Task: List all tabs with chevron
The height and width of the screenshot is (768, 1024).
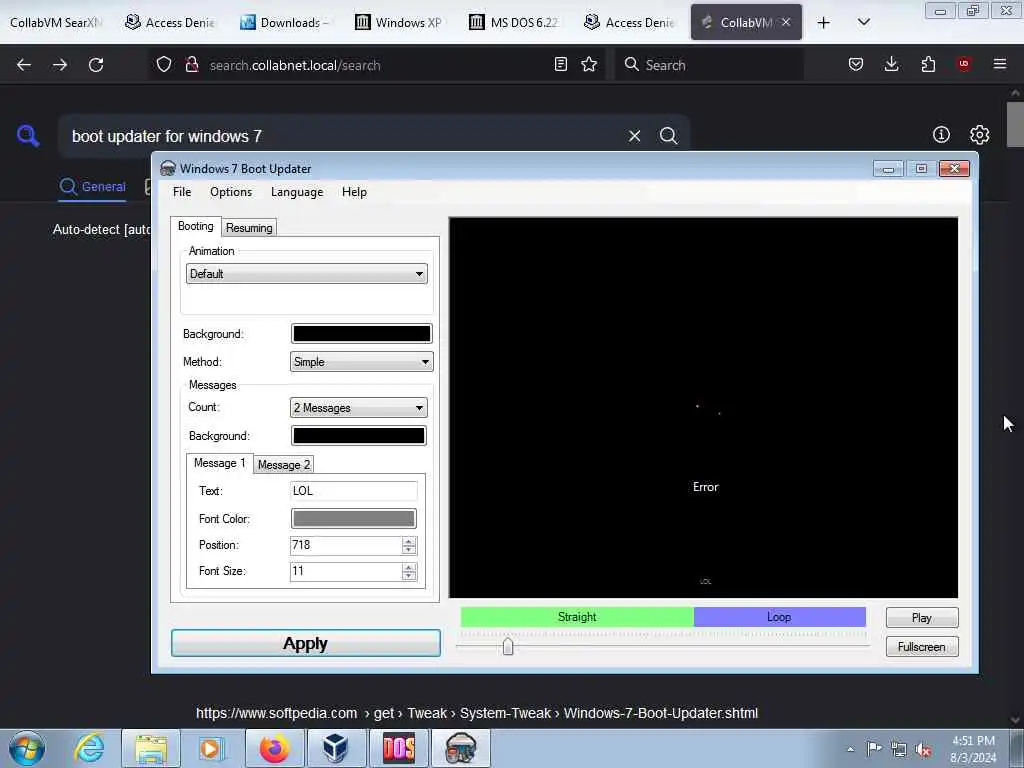Action: tap(863, 22)
